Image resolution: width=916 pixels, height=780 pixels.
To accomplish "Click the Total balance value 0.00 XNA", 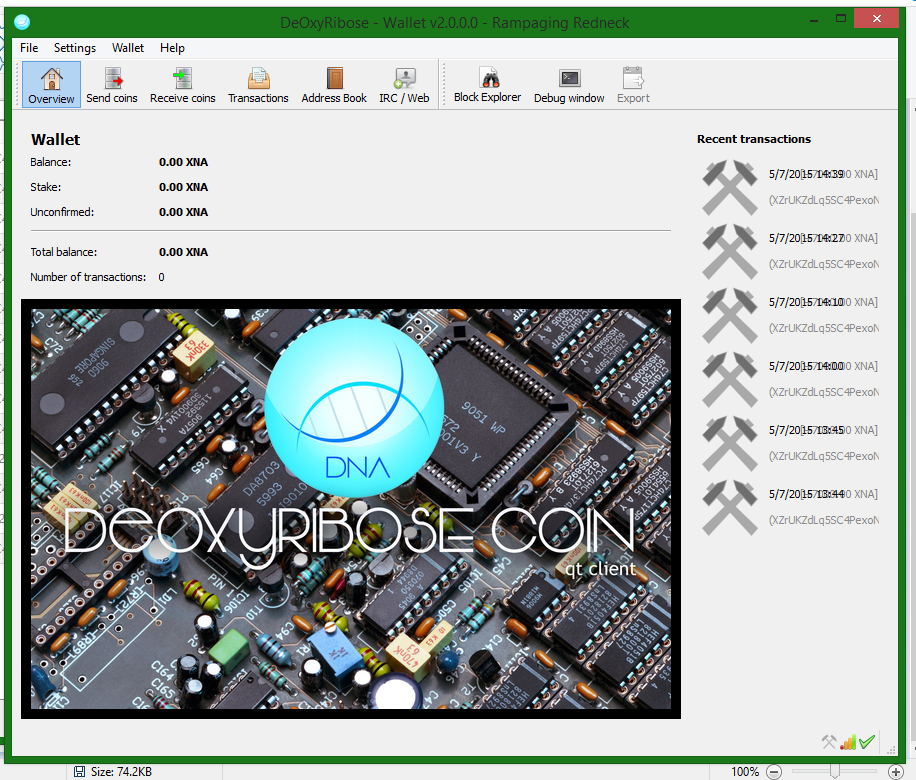I will [x=183, y=252].
